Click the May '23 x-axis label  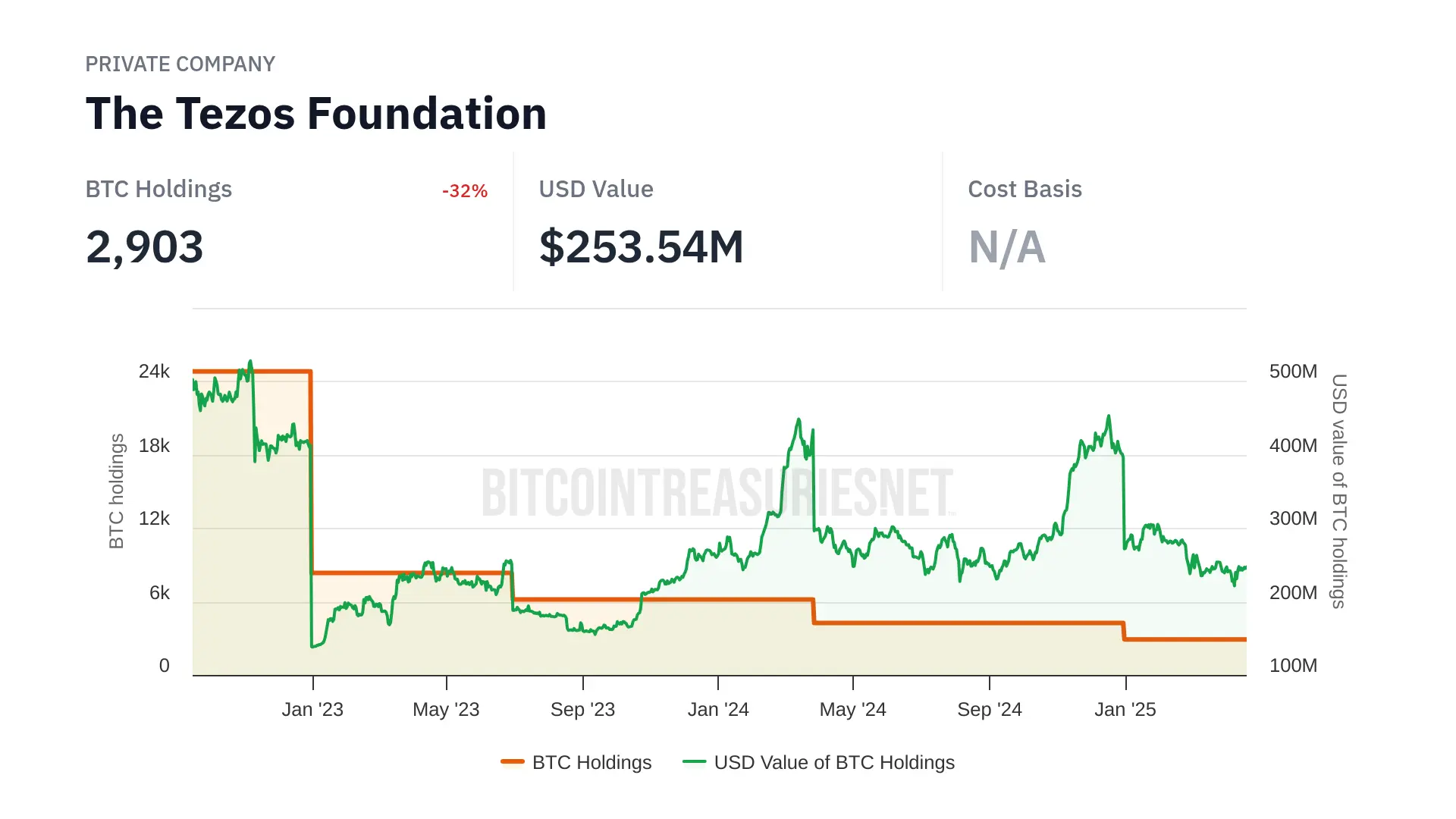pyautogui.click(x=446, y=710)
